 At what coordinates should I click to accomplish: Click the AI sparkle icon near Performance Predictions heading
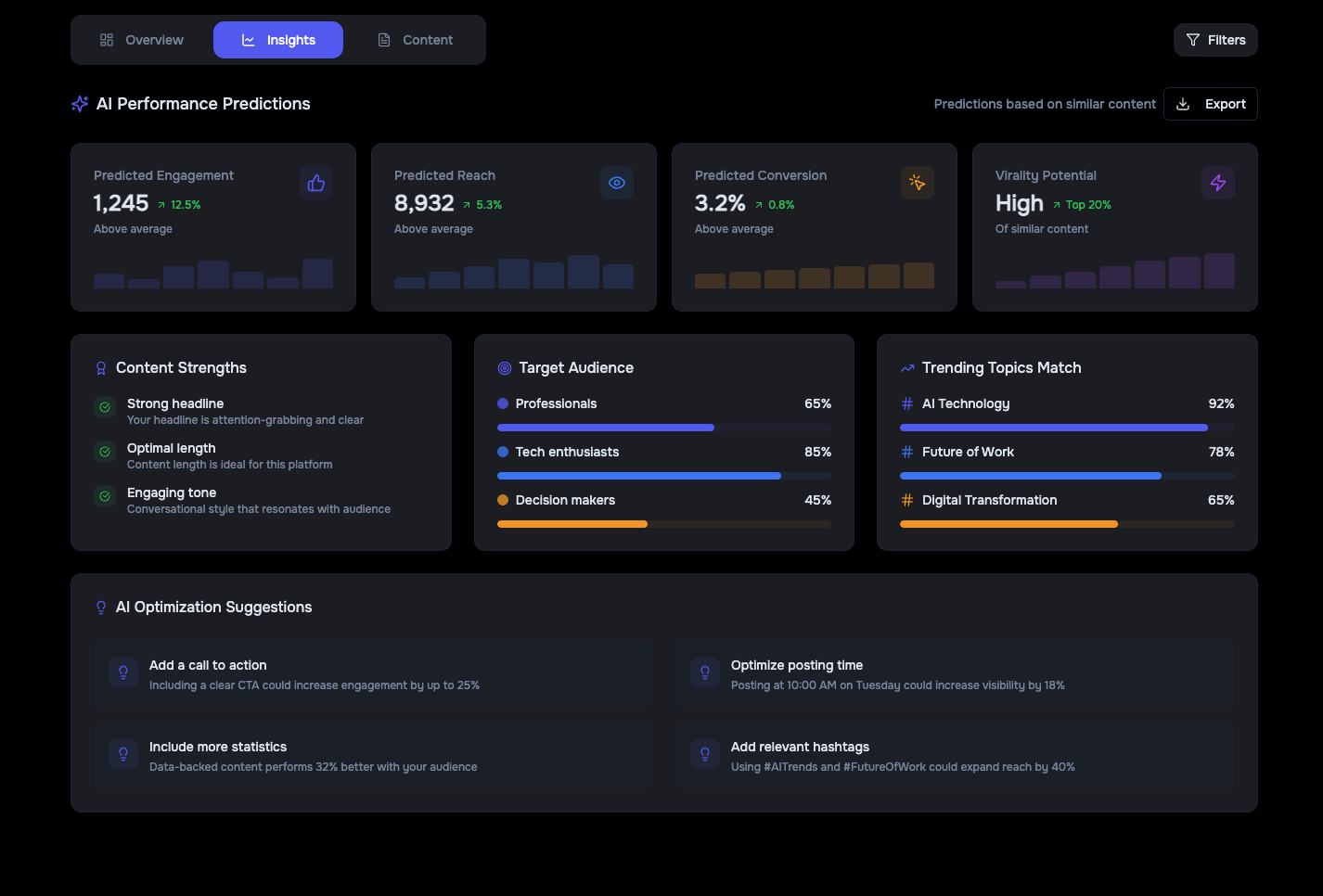pyautogui.click(x=80, y=103)
